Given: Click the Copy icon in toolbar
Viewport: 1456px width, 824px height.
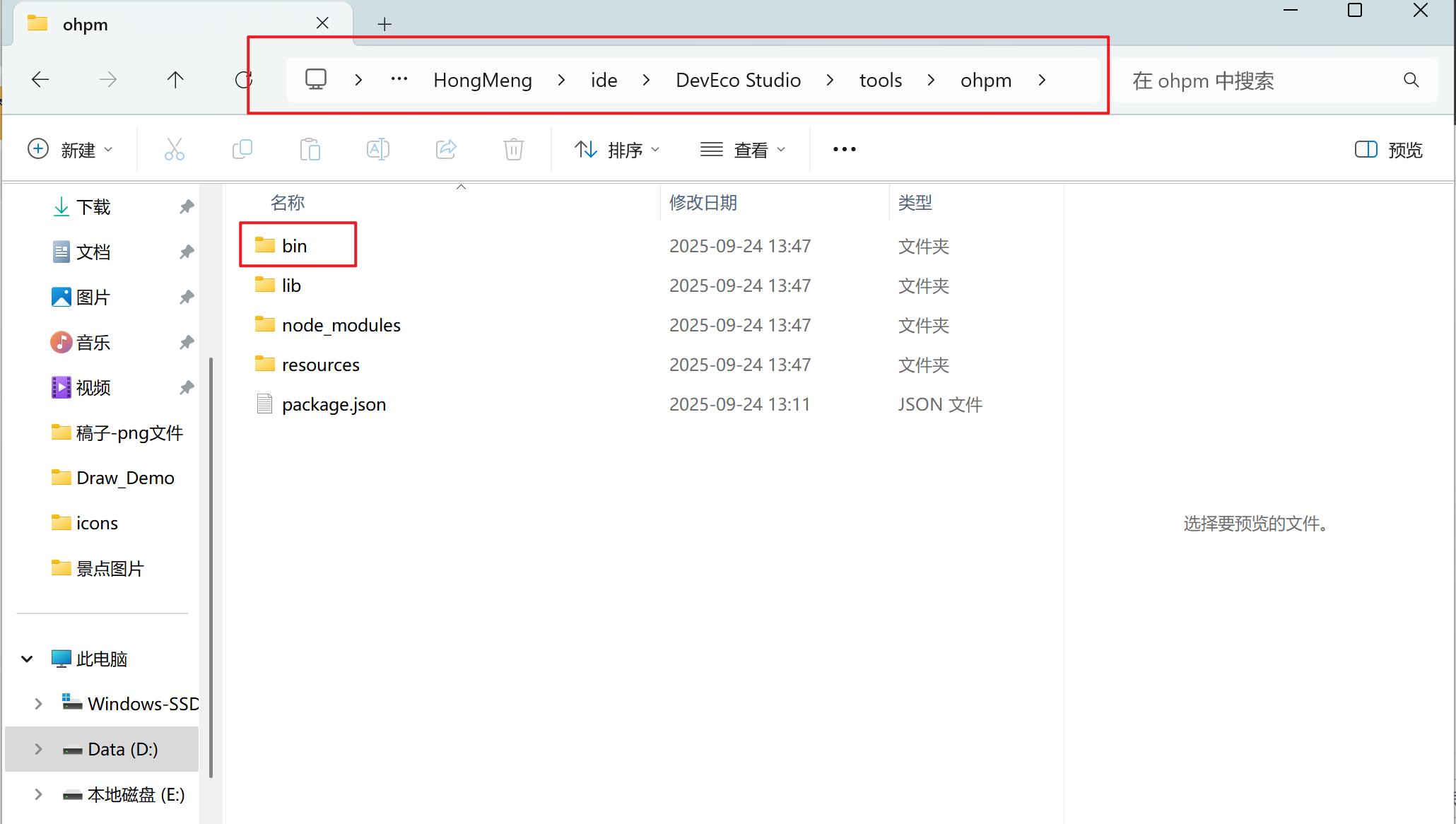Looking at the screenshot, I should click(242, 149).
